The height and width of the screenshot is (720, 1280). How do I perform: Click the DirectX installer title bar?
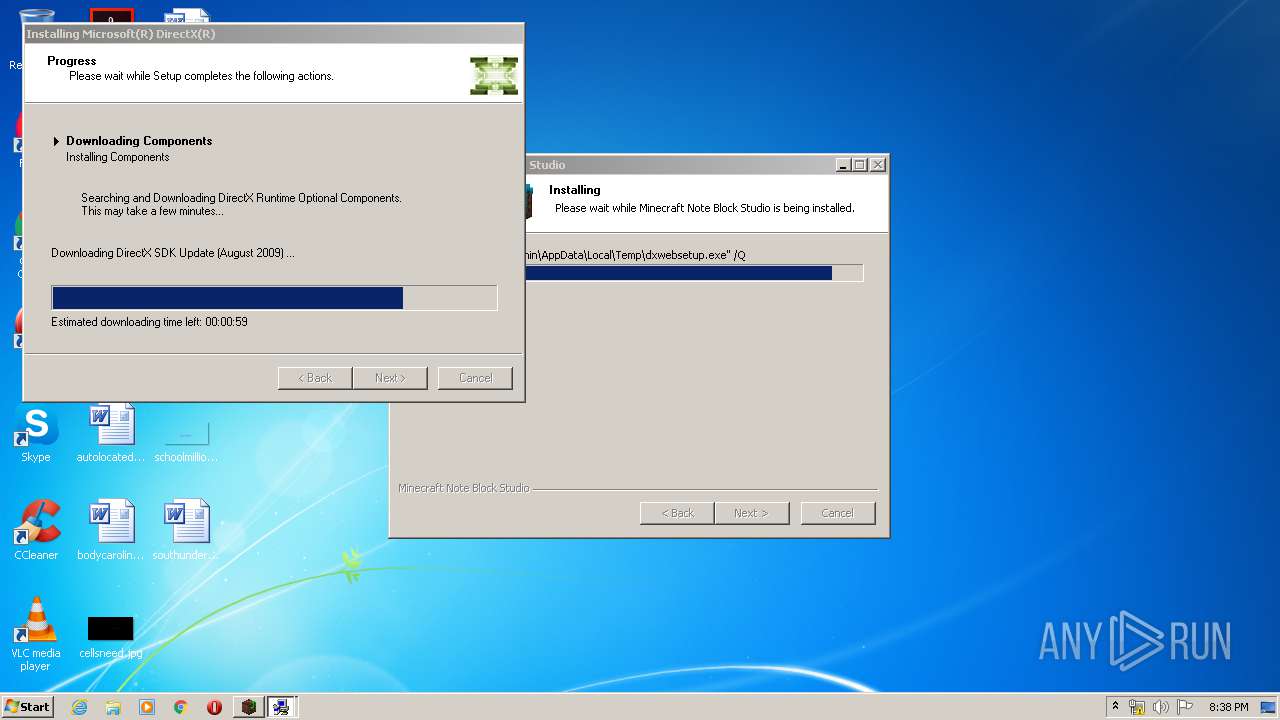coord(273,34)
